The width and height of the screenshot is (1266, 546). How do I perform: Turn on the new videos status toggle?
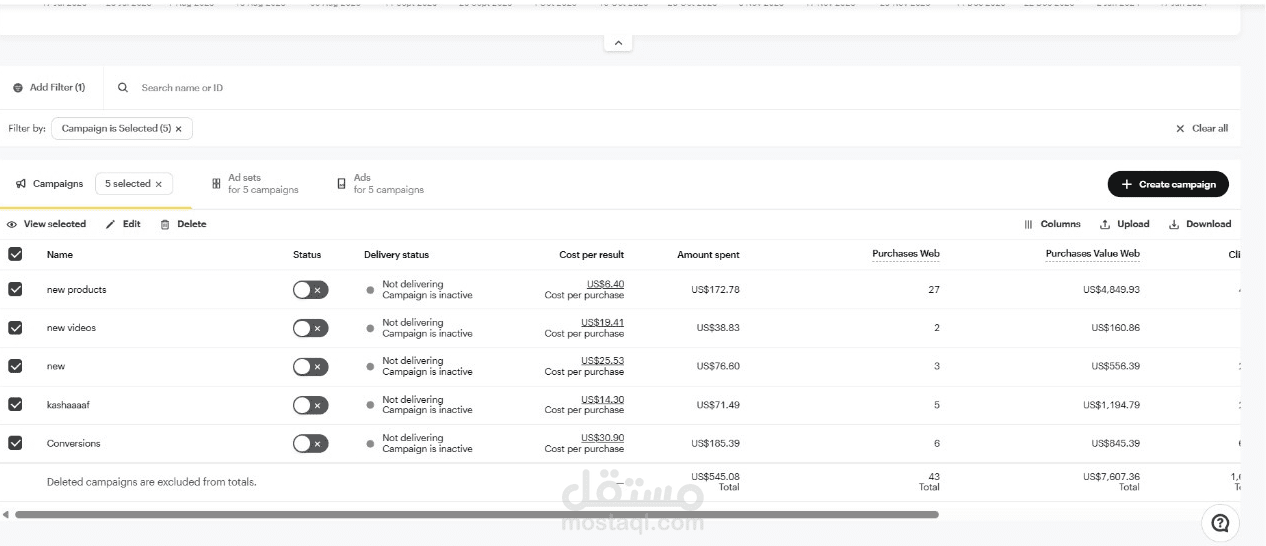tap(310, 328)
